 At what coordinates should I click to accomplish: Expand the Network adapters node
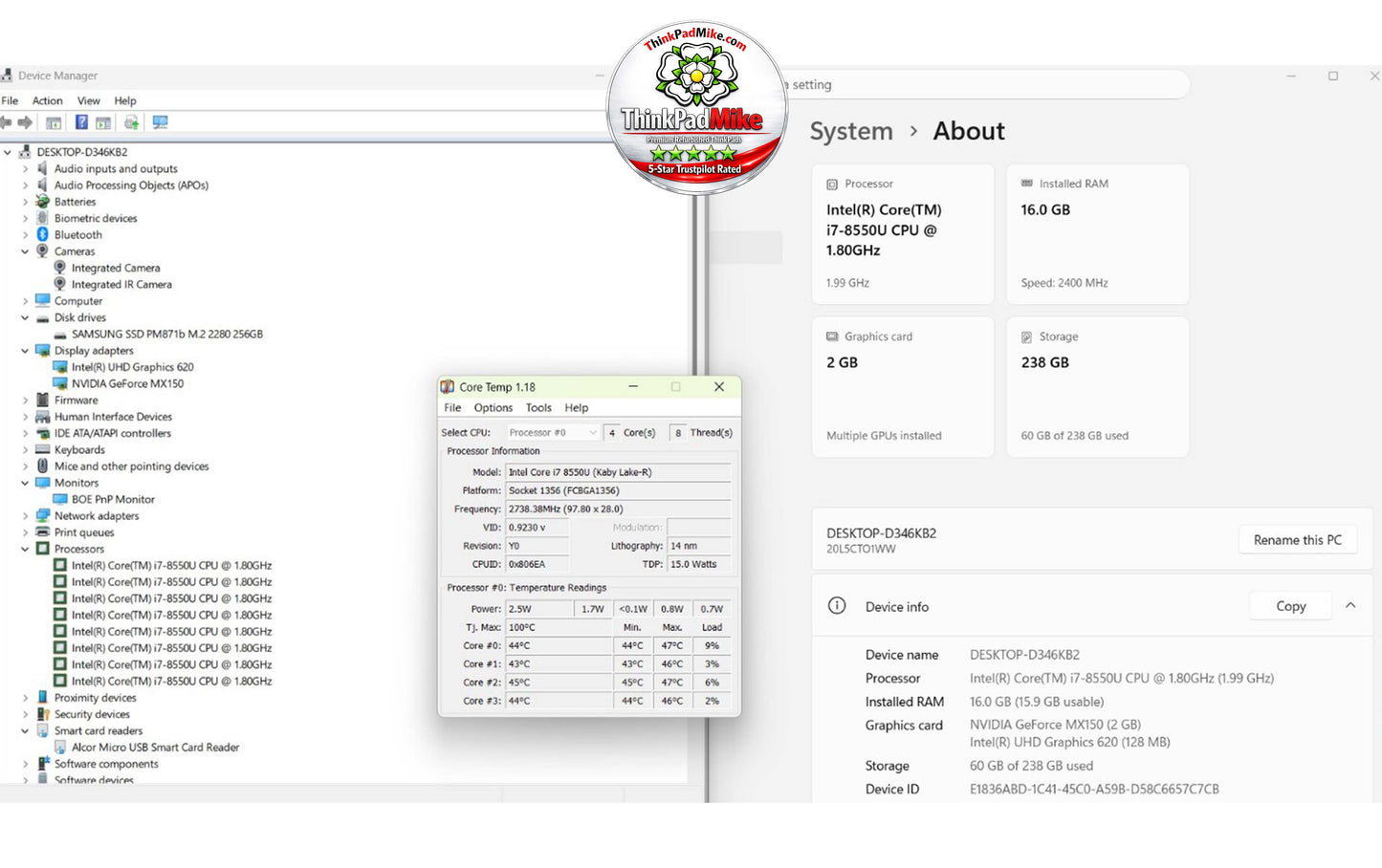click(26, 516)
